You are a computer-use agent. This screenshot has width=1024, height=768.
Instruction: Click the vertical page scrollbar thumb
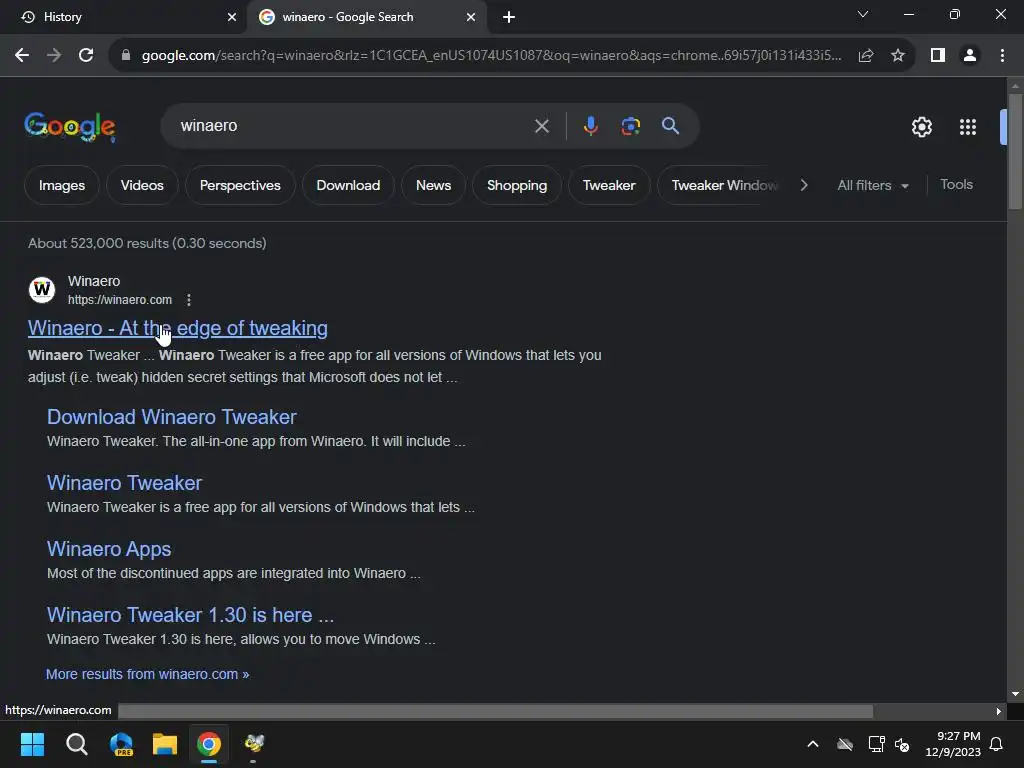[x=1014, y=152]
